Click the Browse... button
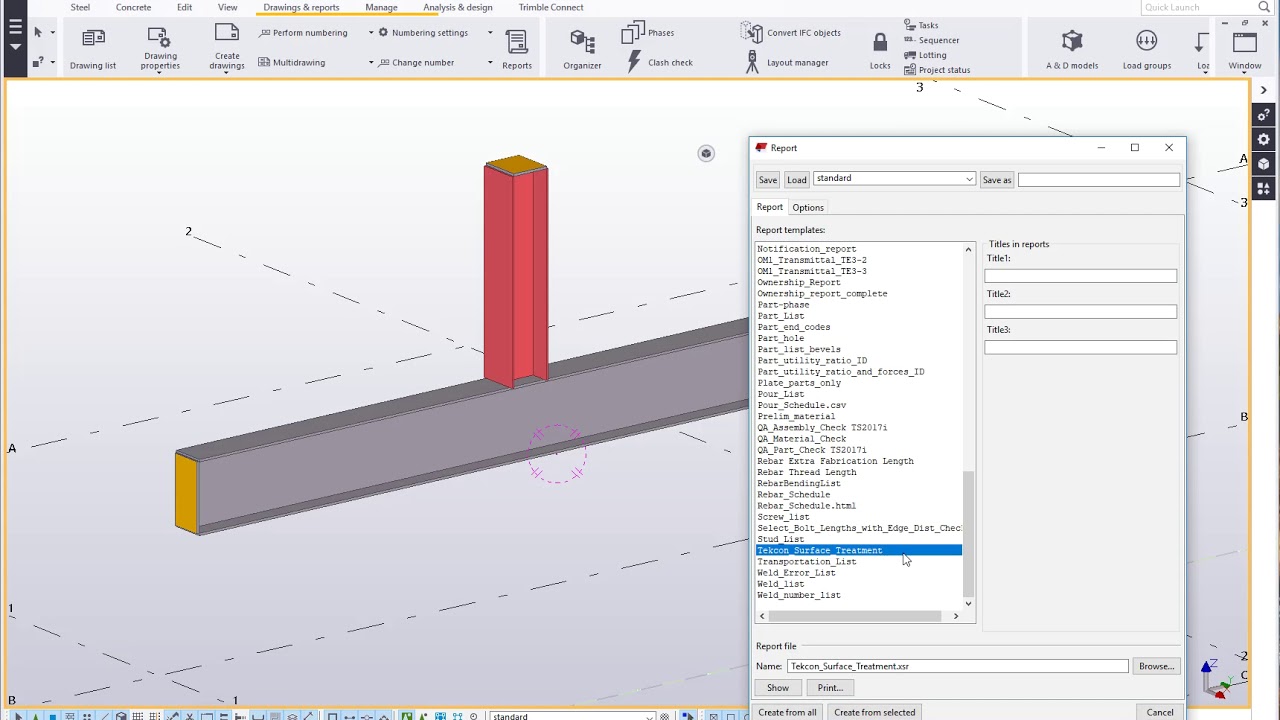Viewport: 1280px width, 720px height. click(x=1156, y=666)
